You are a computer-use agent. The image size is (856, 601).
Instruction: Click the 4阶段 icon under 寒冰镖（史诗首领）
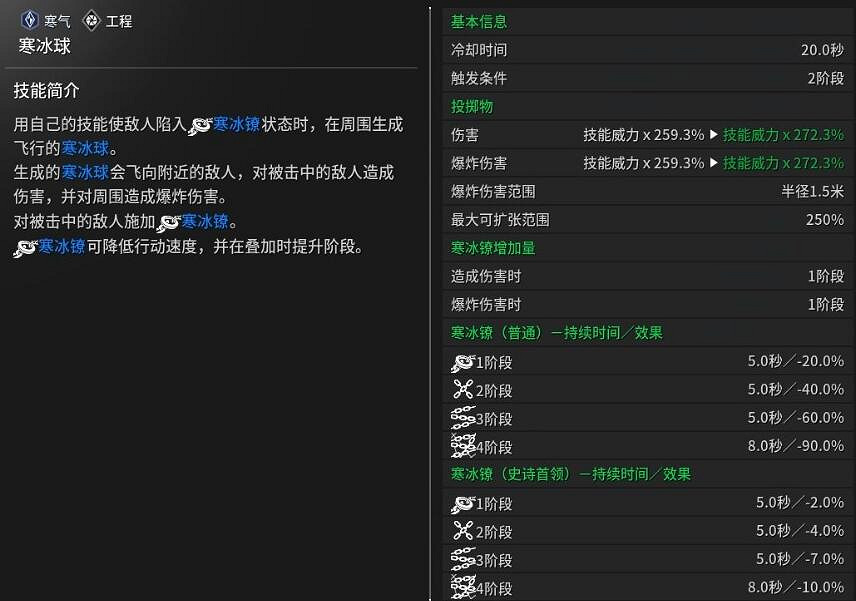pyautogui.click(x=463, y=588)
